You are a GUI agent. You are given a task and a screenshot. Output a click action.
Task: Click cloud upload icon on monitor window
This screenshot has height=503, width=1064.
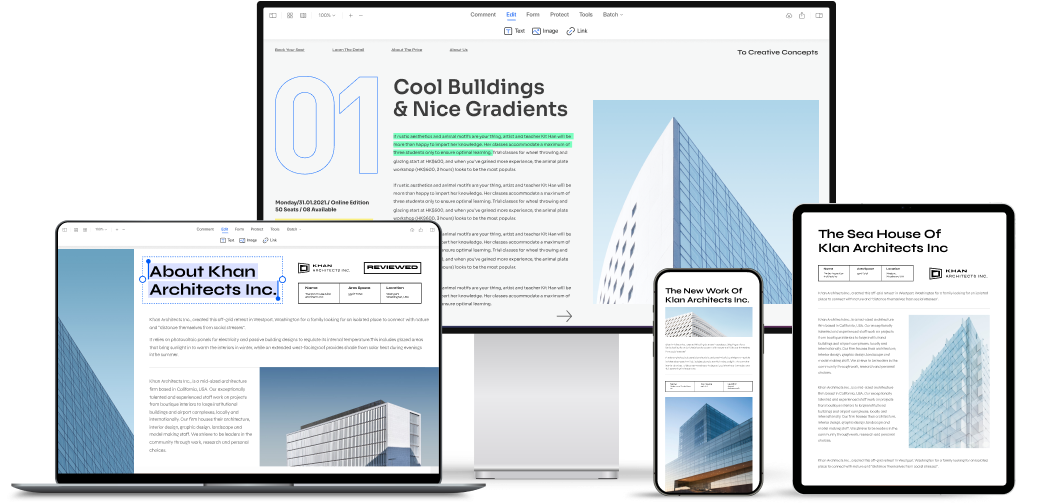click(x=788, y=15)
